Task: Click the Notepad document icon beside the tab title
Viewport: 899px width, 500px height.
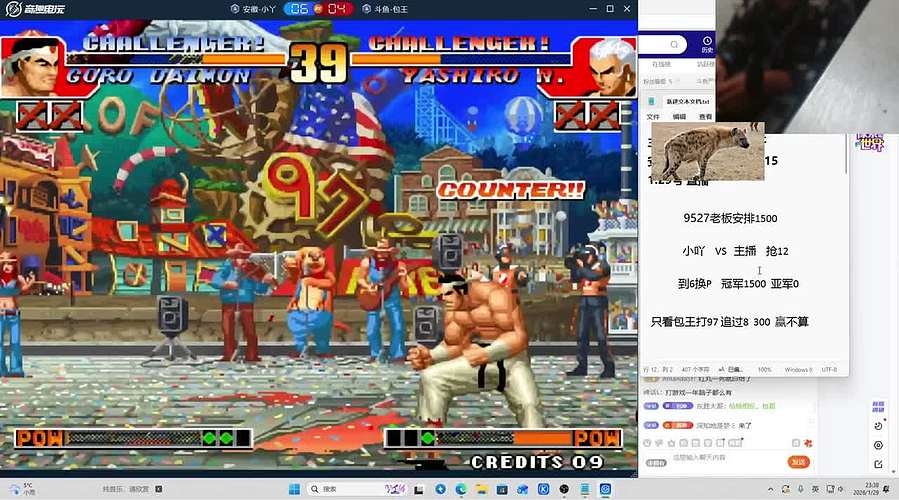Action: pos(651,101)
